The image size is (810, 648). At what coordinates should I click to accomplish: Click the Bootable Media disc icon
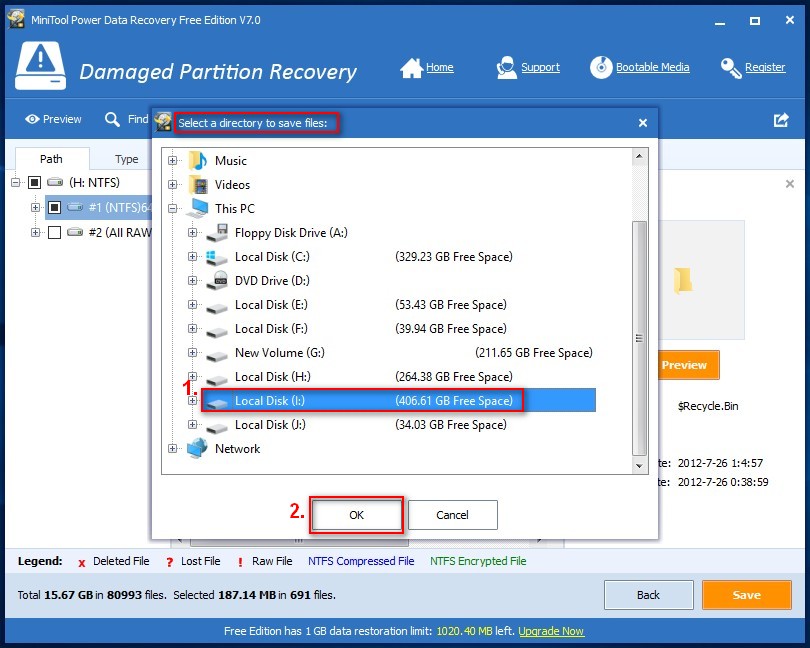tap(601, 67)
